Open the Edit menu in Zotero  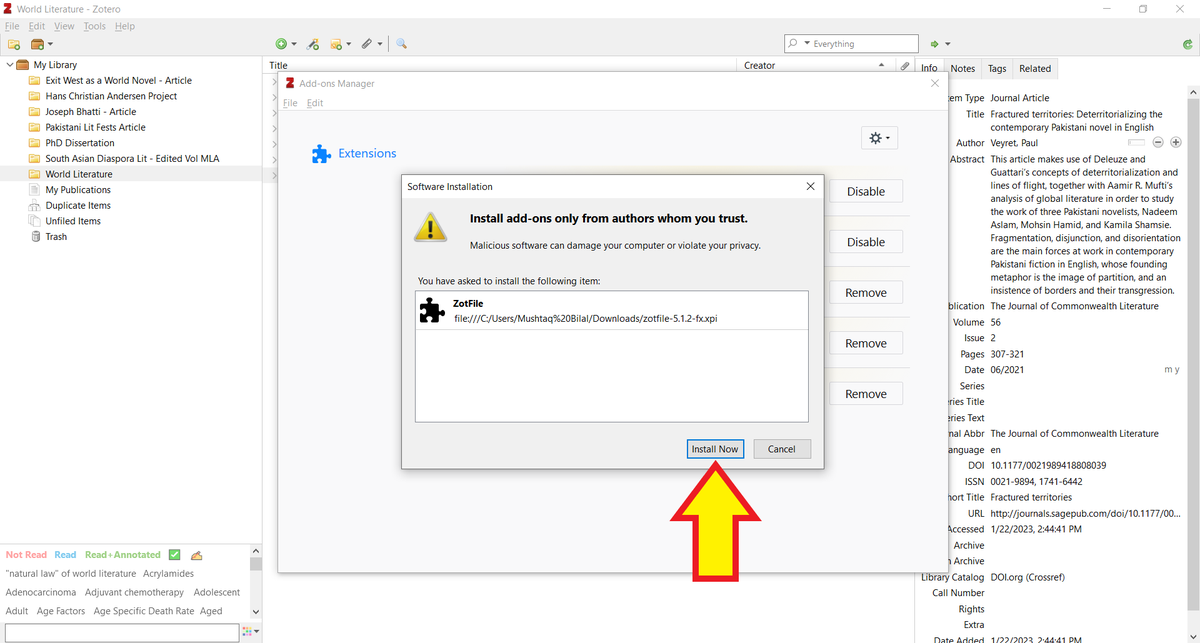[37, 26]
